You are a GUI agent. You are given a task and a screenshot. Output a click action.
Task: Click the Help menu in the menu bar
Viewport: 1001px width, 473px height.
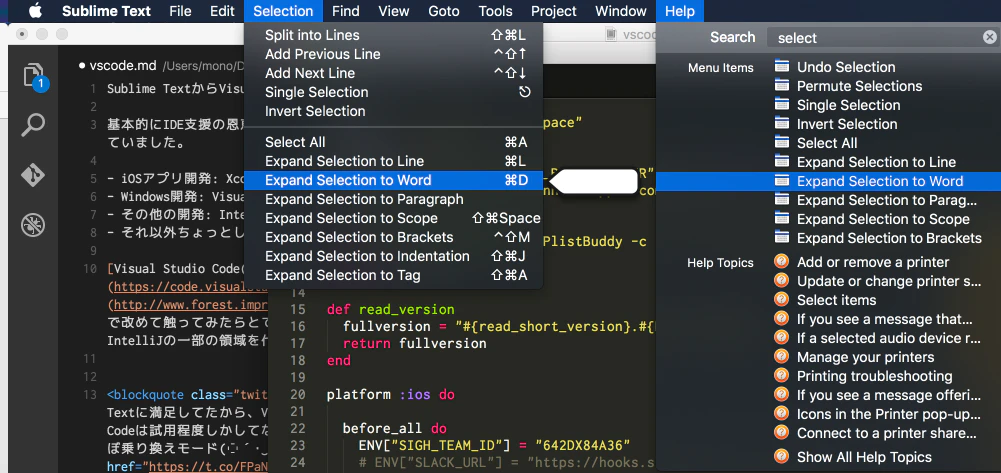679,11
